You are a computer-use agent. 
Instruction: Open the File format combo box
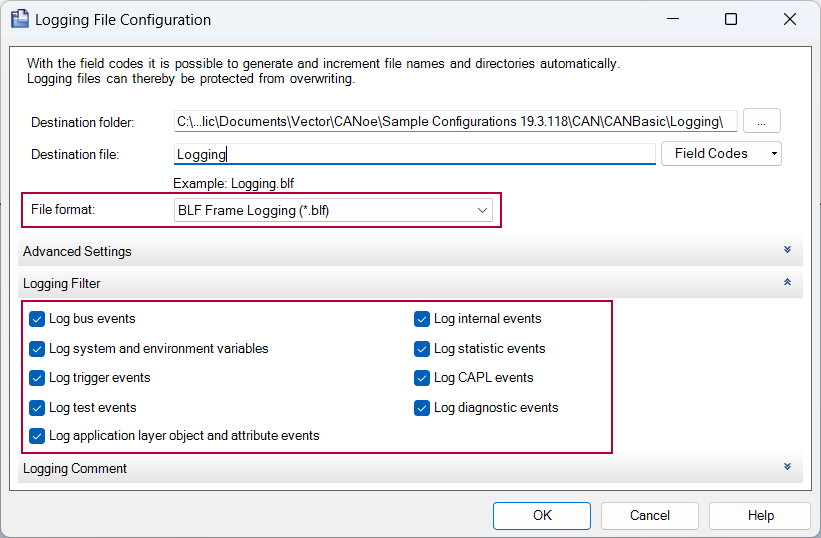pos(333,211)
